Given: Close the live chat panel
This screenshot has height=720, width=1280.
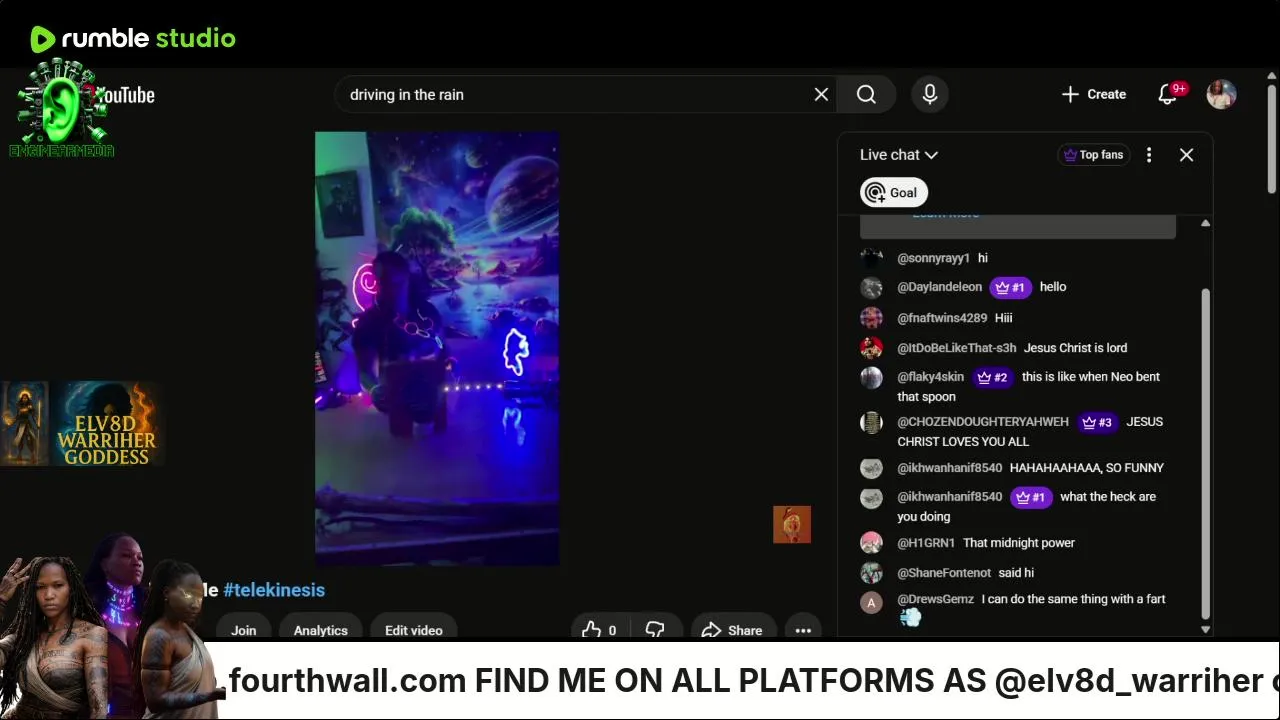Looking at the screenshot, I should coord(1186,155).
